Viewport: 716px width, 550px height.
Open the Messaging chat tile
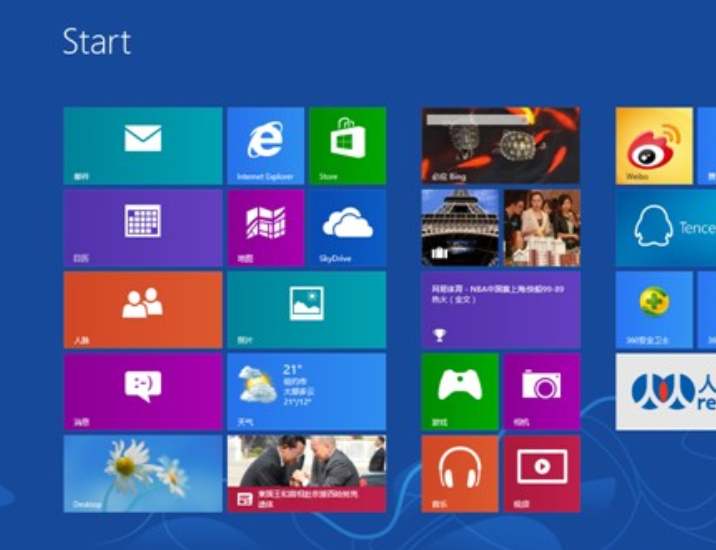[143, 392]
